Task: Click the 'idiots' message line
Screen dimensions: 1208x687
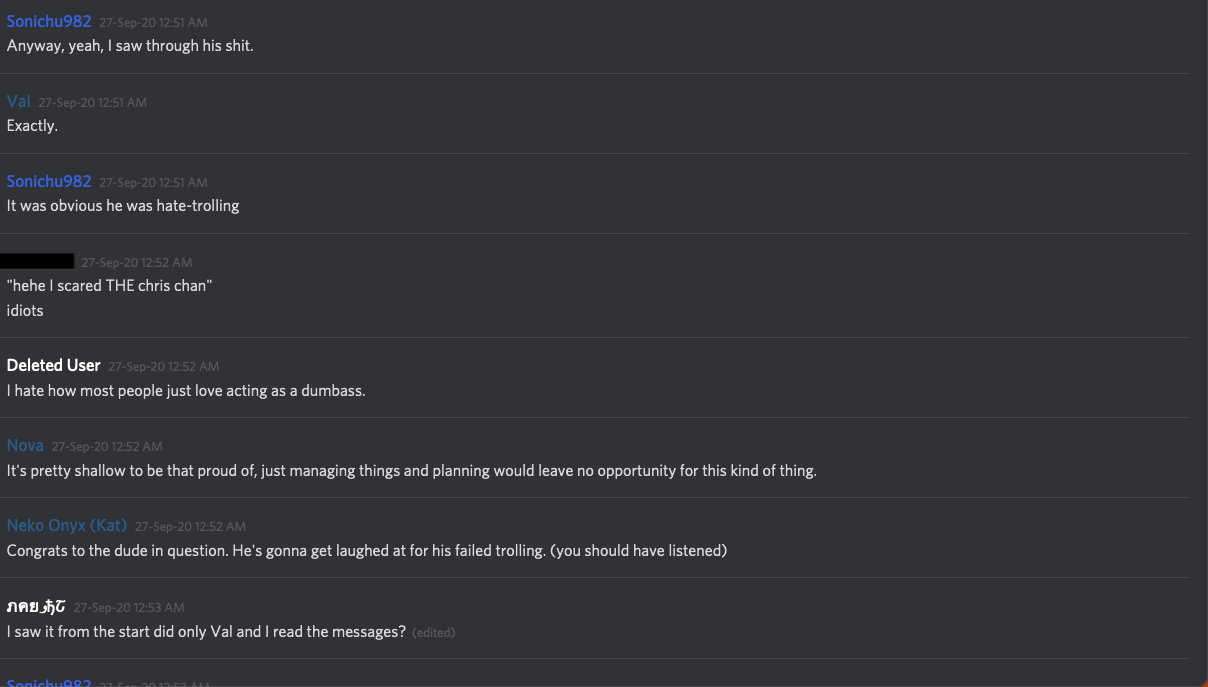Action: pos(25,310)
